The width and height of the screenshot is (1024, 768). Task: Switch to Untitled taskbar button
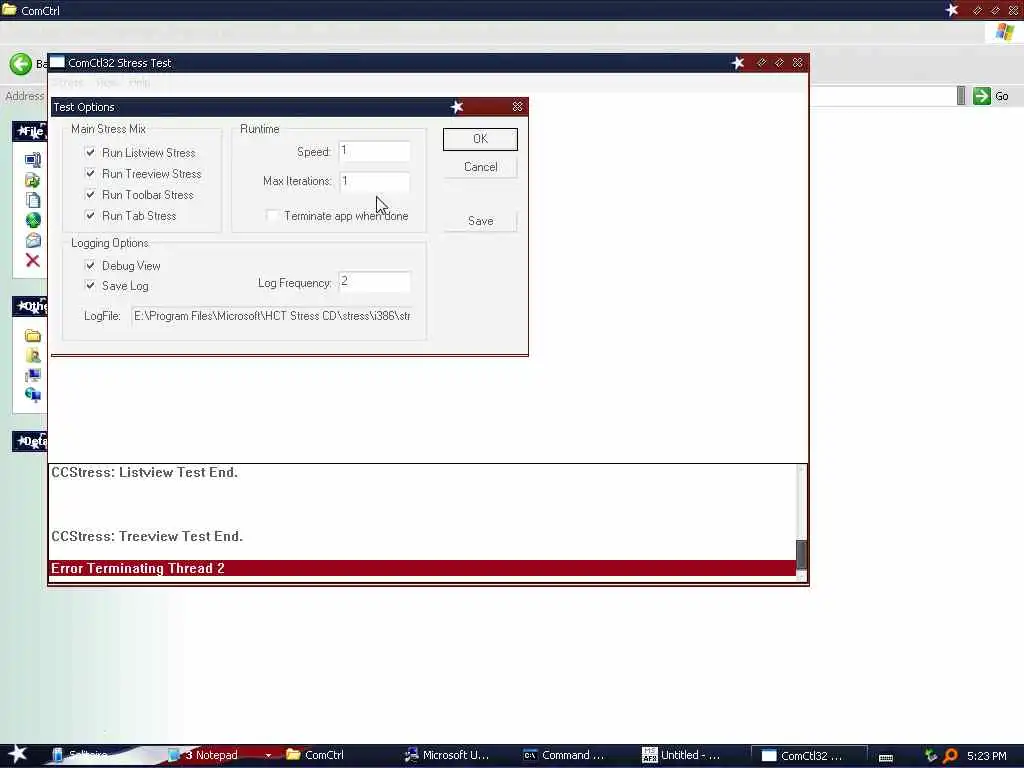pyautogui.click(x=680, y=755)
